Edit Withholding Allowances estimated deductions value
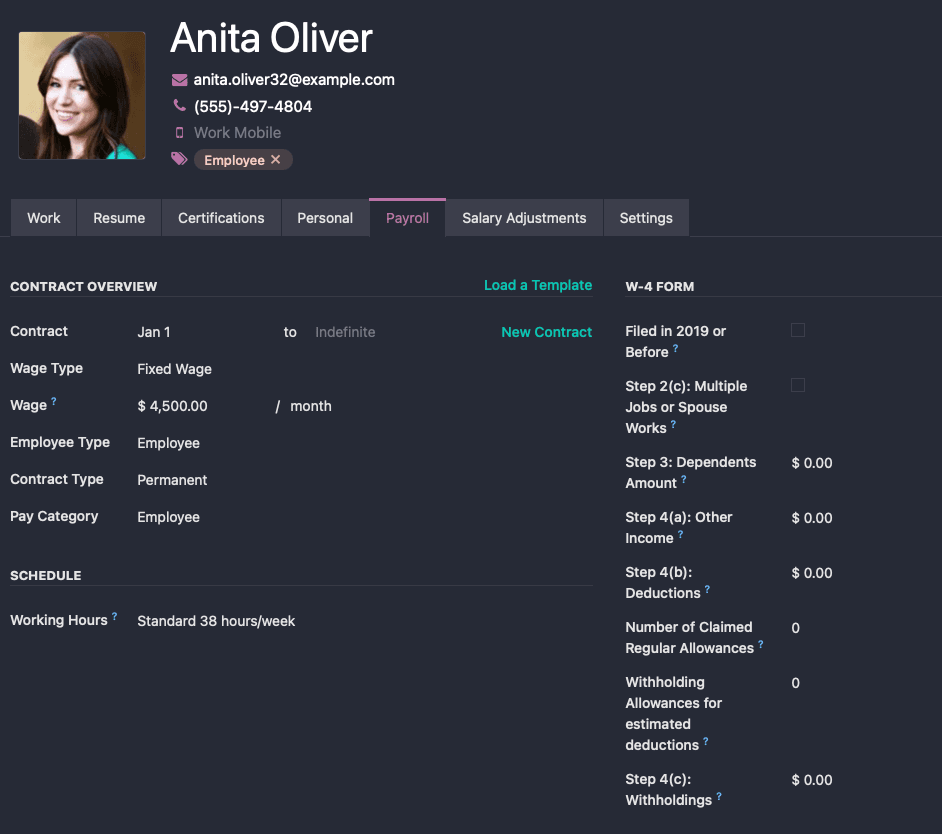Screen dimensions: 942x834 pos(795,683)
